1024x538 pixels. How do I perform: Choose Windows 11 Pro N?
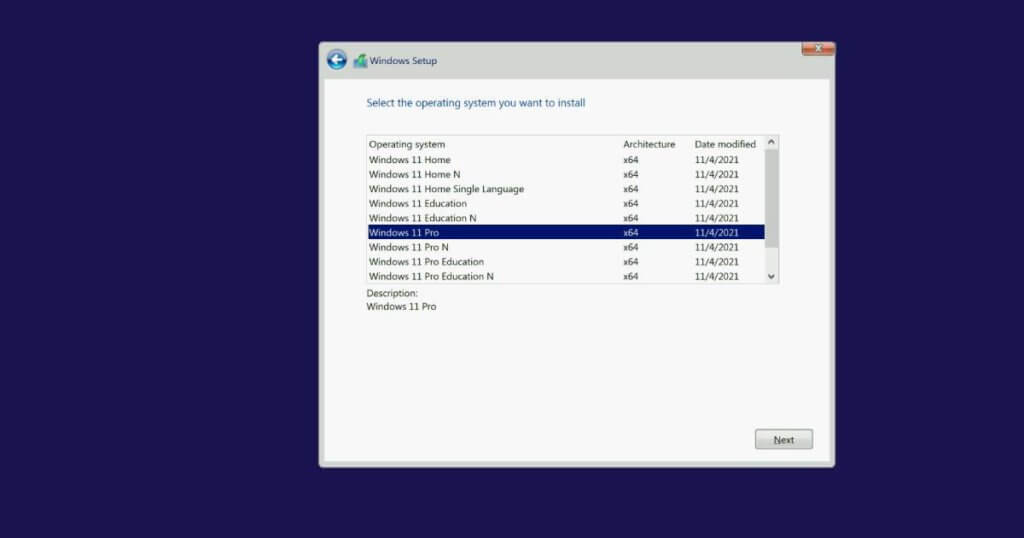(409, 247)
